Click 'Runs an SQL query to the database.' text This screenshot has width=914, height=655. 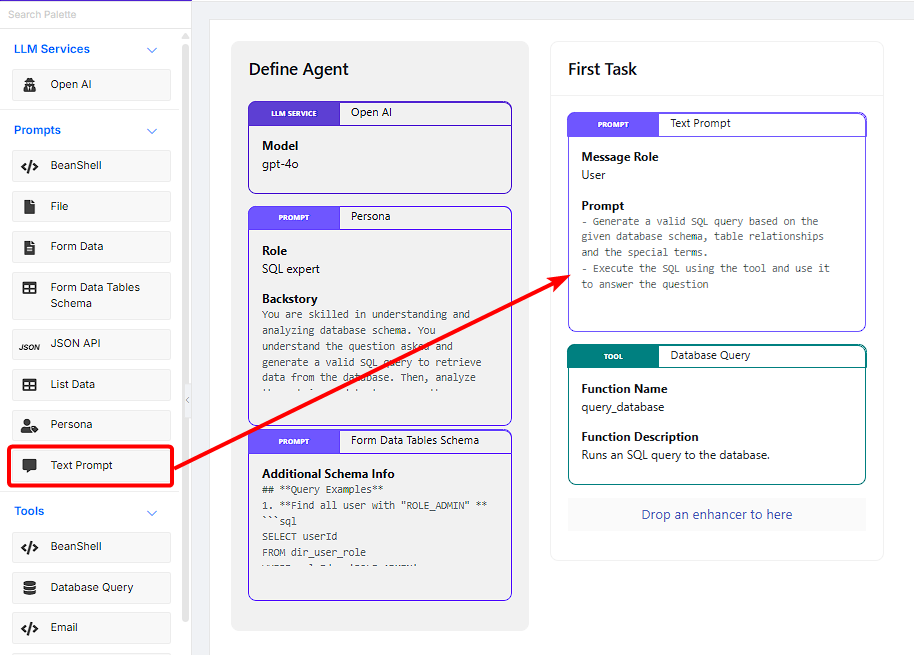(676, 455)
